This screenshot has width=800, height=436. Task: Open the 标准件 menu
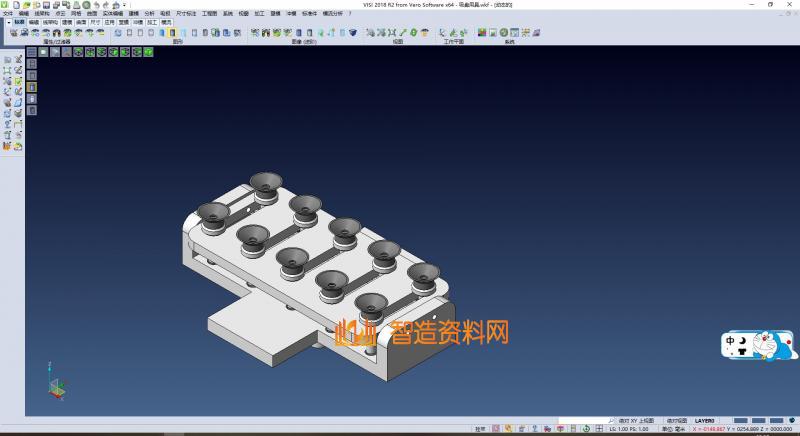click(309, 13)
